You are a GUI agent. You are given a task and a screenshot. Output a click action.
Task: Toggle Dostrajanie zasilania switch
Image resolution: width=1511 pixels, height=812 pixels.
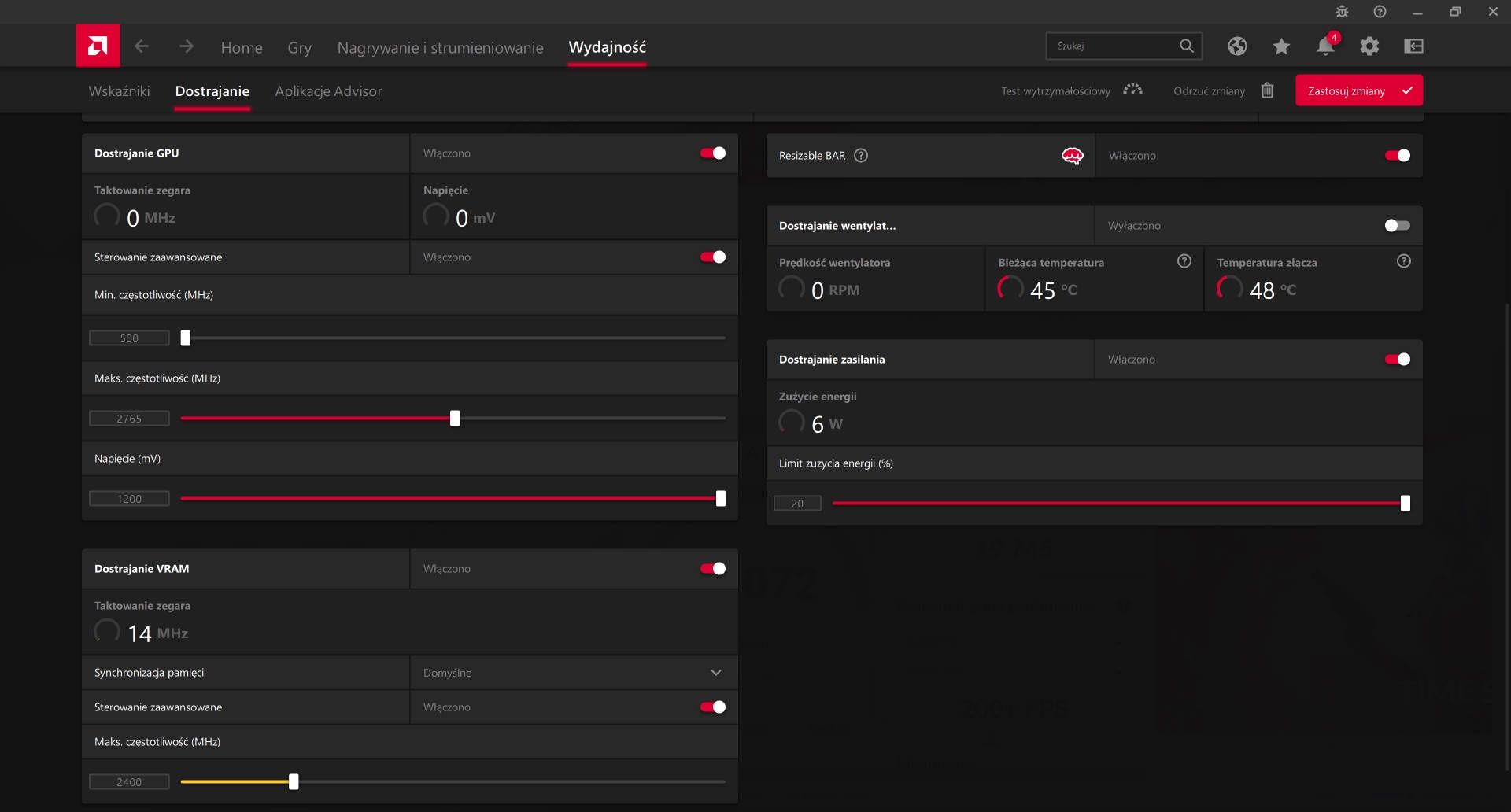click(1398, 360)
